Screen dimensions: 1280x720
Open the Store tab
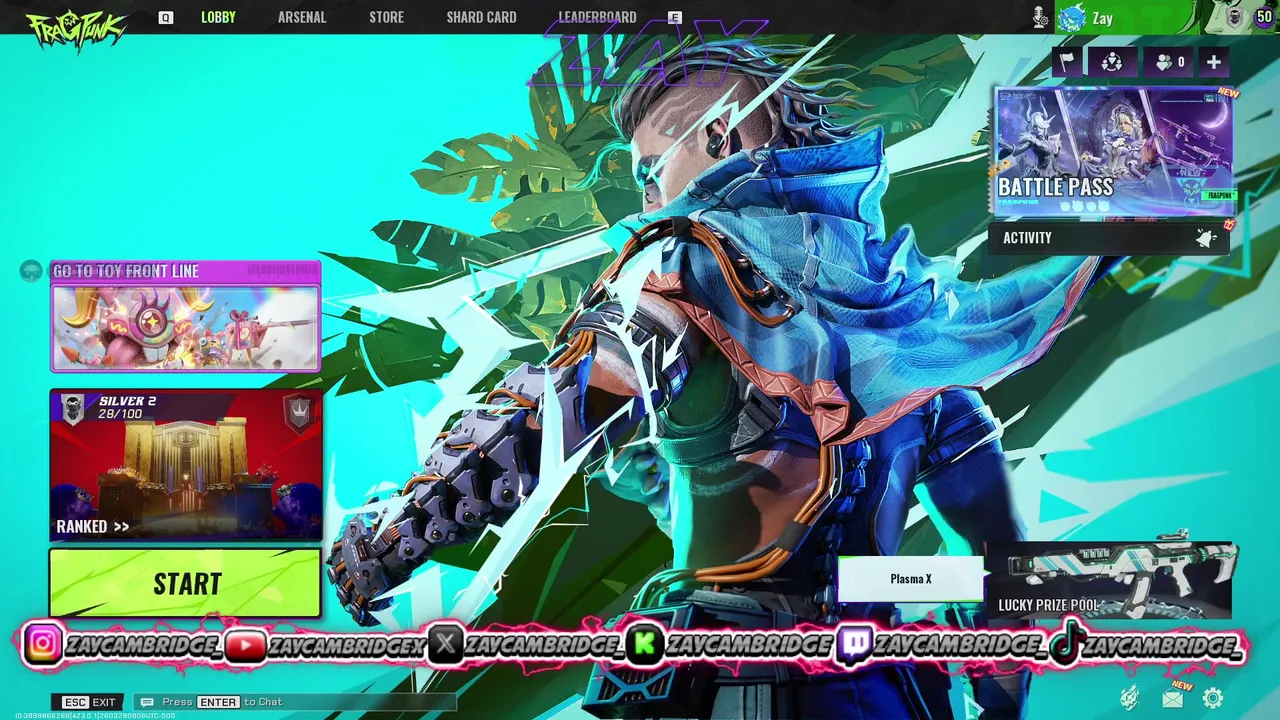pos(386,17)
